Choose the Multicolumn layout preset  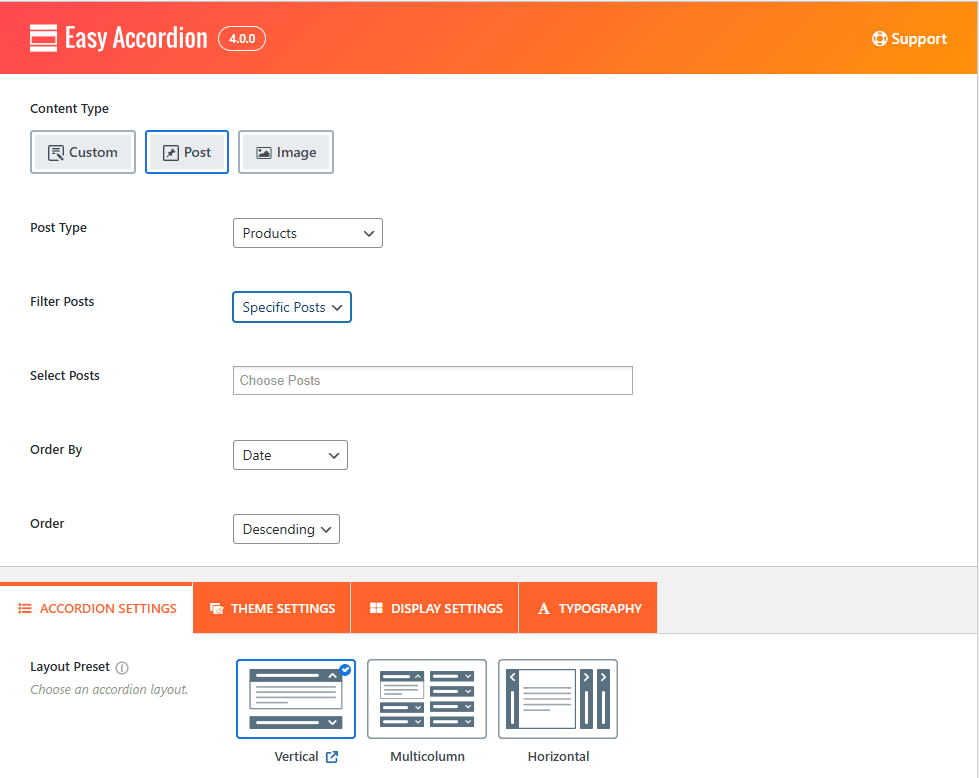tap(427, 699)
